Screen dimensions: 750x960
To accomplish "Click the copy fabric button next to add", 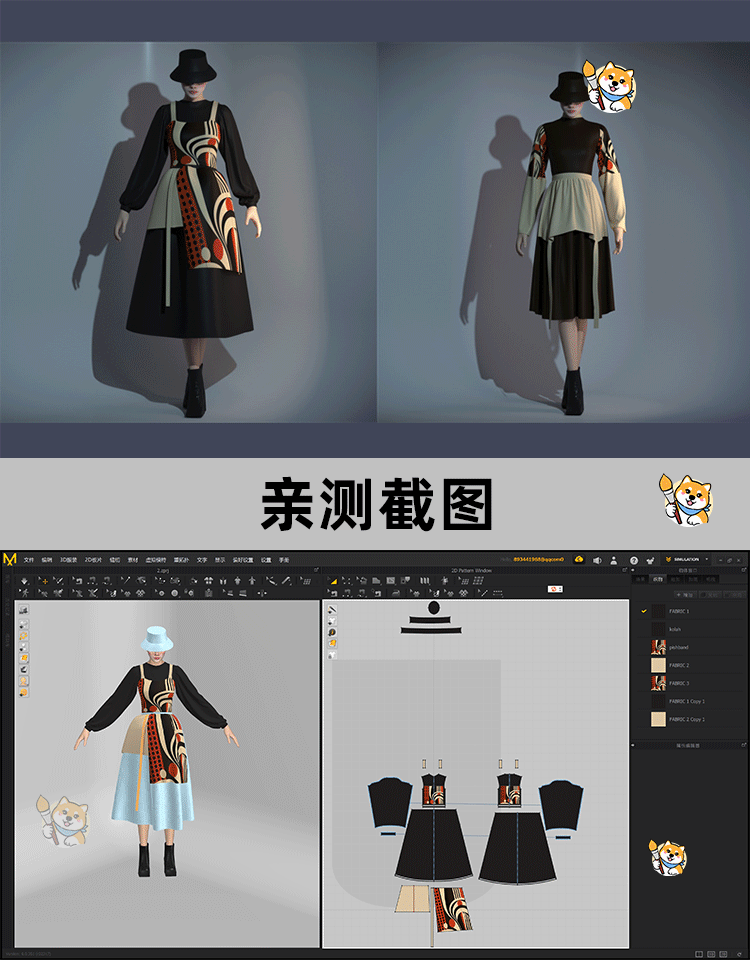I will (x=711, y=594).
